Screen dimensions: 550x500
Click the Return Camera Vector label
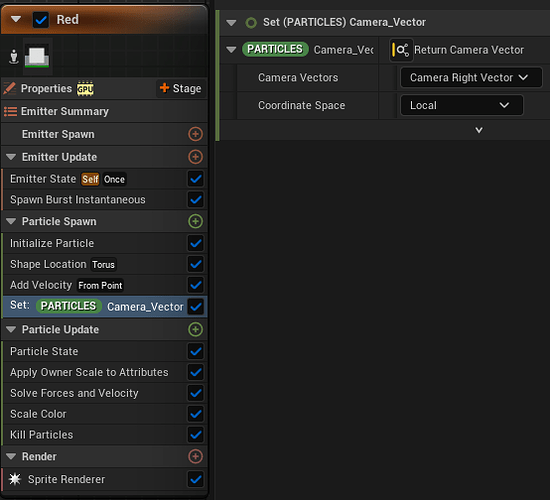tap(469, 50)
